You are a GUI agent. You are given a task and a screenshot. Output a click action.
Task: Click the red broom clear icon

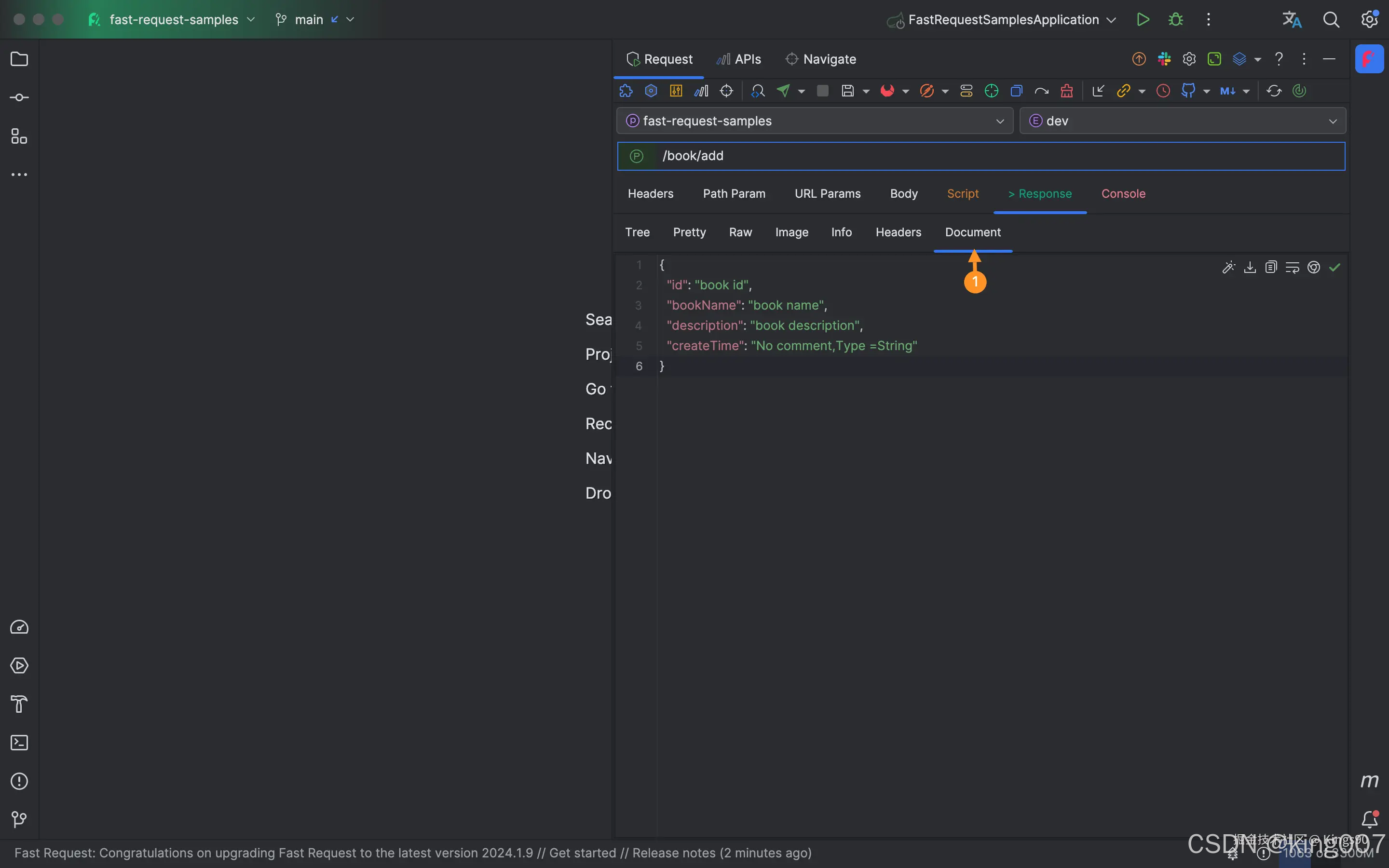(1066, 91)
